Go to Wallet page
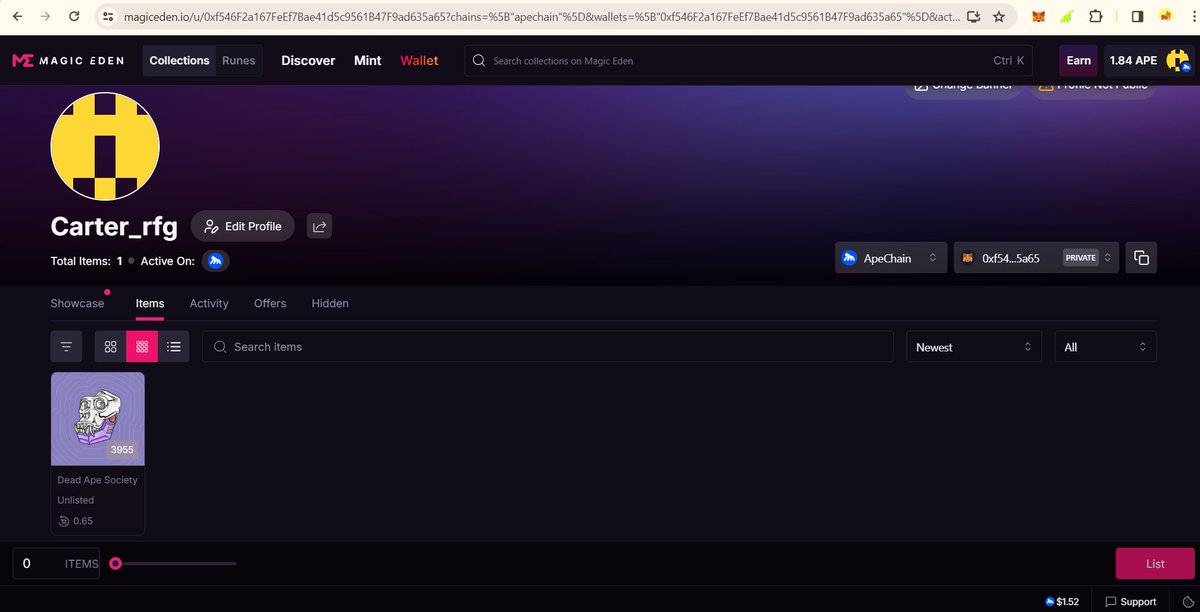 pos(419,61)
